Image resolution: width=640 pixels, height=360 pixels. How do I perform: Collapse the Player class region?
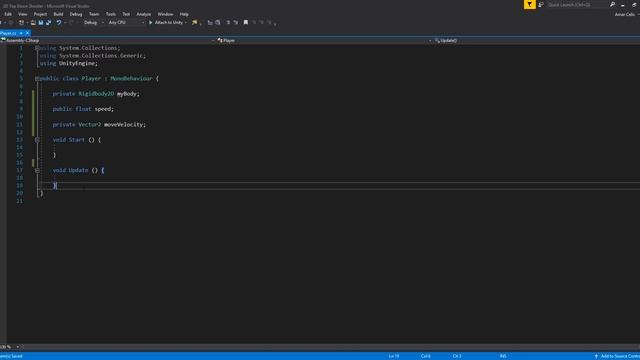coord(37,78)
